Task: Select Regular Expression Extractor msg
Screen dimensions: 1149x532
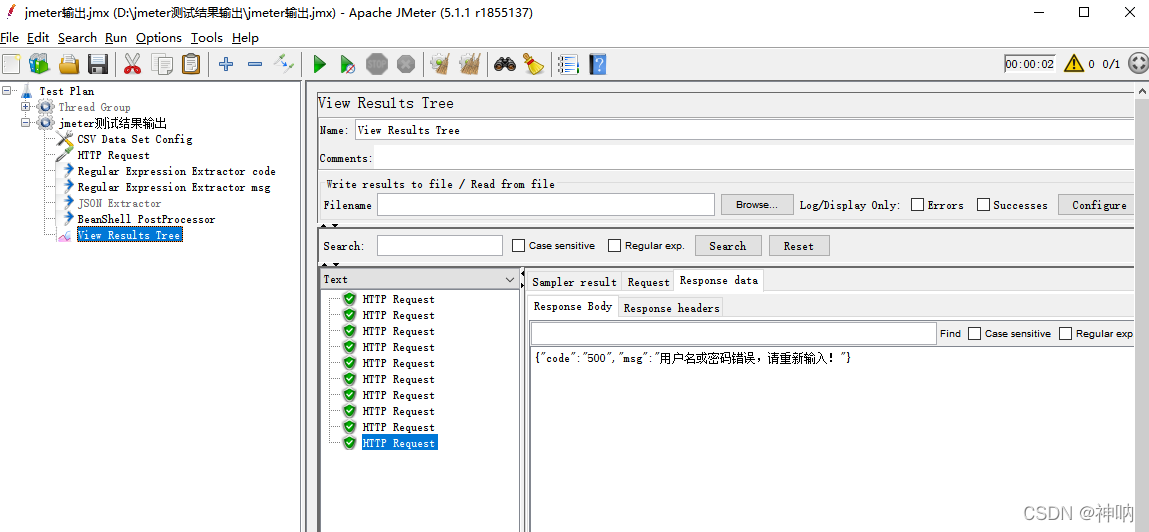Action: click(x=174, y=188)
